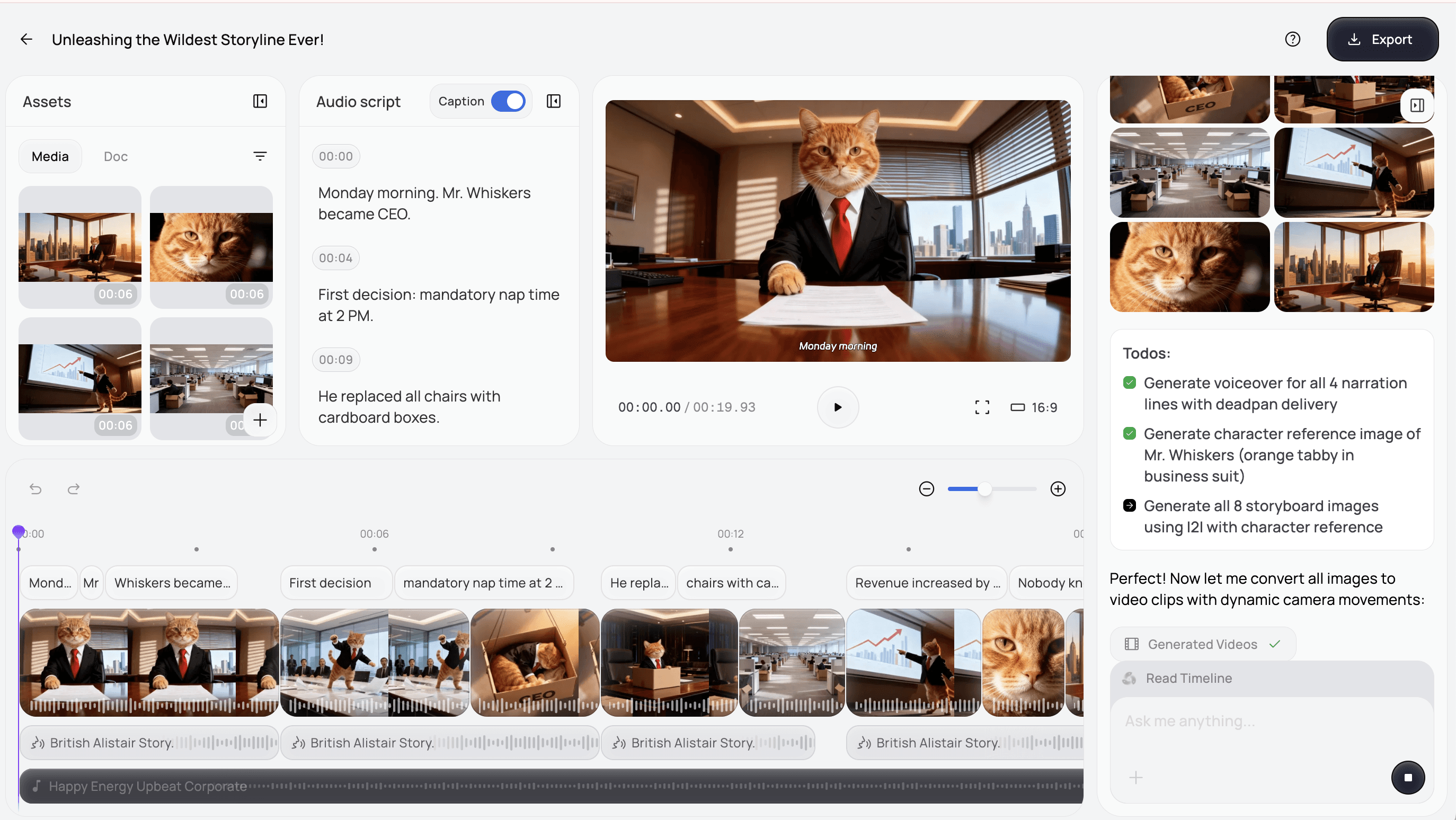Click the back arrow icon
The image size is (1456, 820).
point(26,39)
